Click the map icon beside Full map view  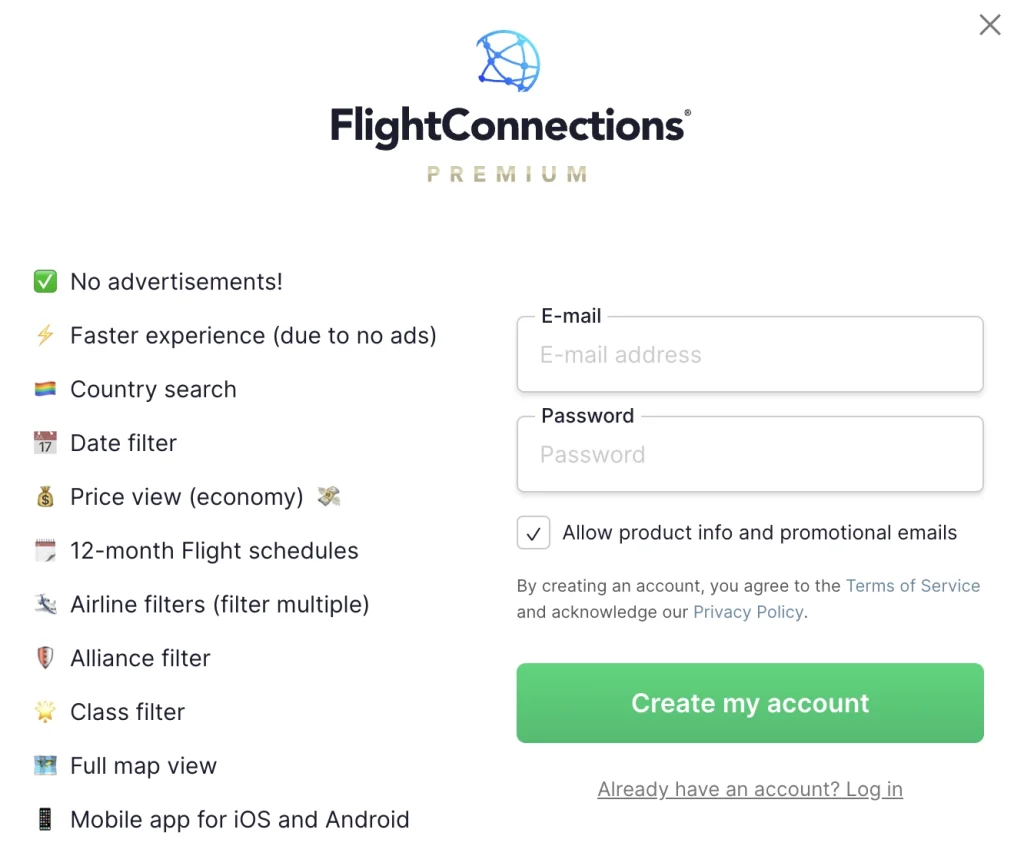pos(45,766)
